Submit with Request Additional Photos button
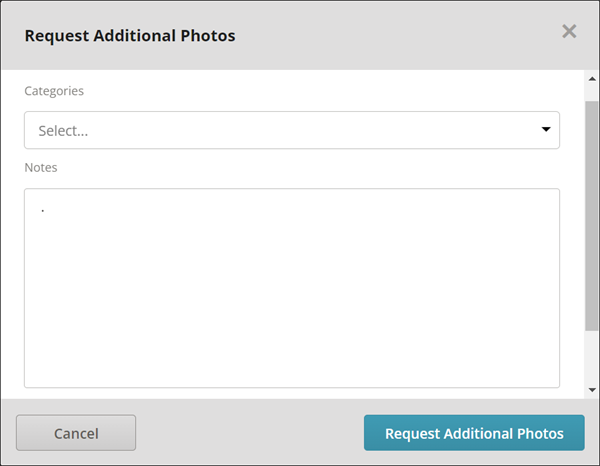 [474, 433]
